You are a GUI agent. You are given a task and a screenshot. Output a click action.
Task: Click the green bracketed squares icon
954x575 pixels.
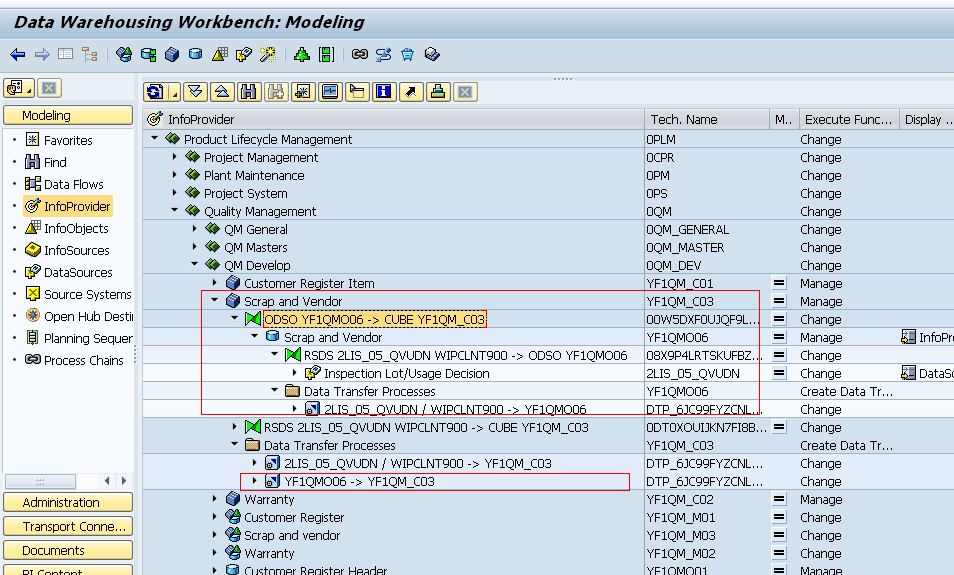pos(327,55)
